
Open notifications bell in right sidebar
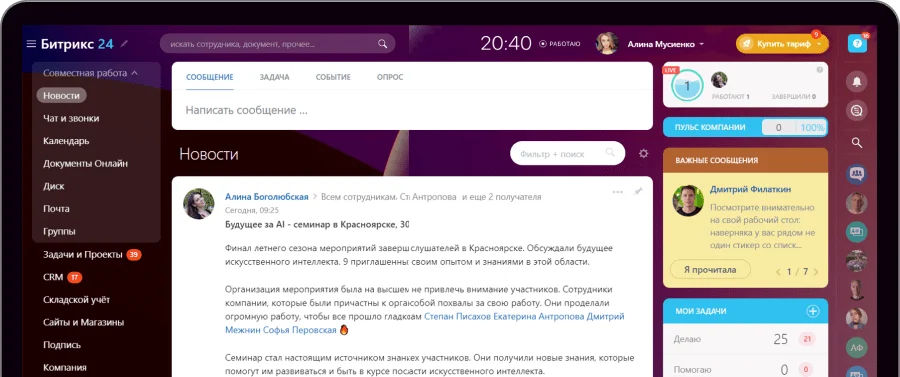pyautogui.click(x=856, y=82)
